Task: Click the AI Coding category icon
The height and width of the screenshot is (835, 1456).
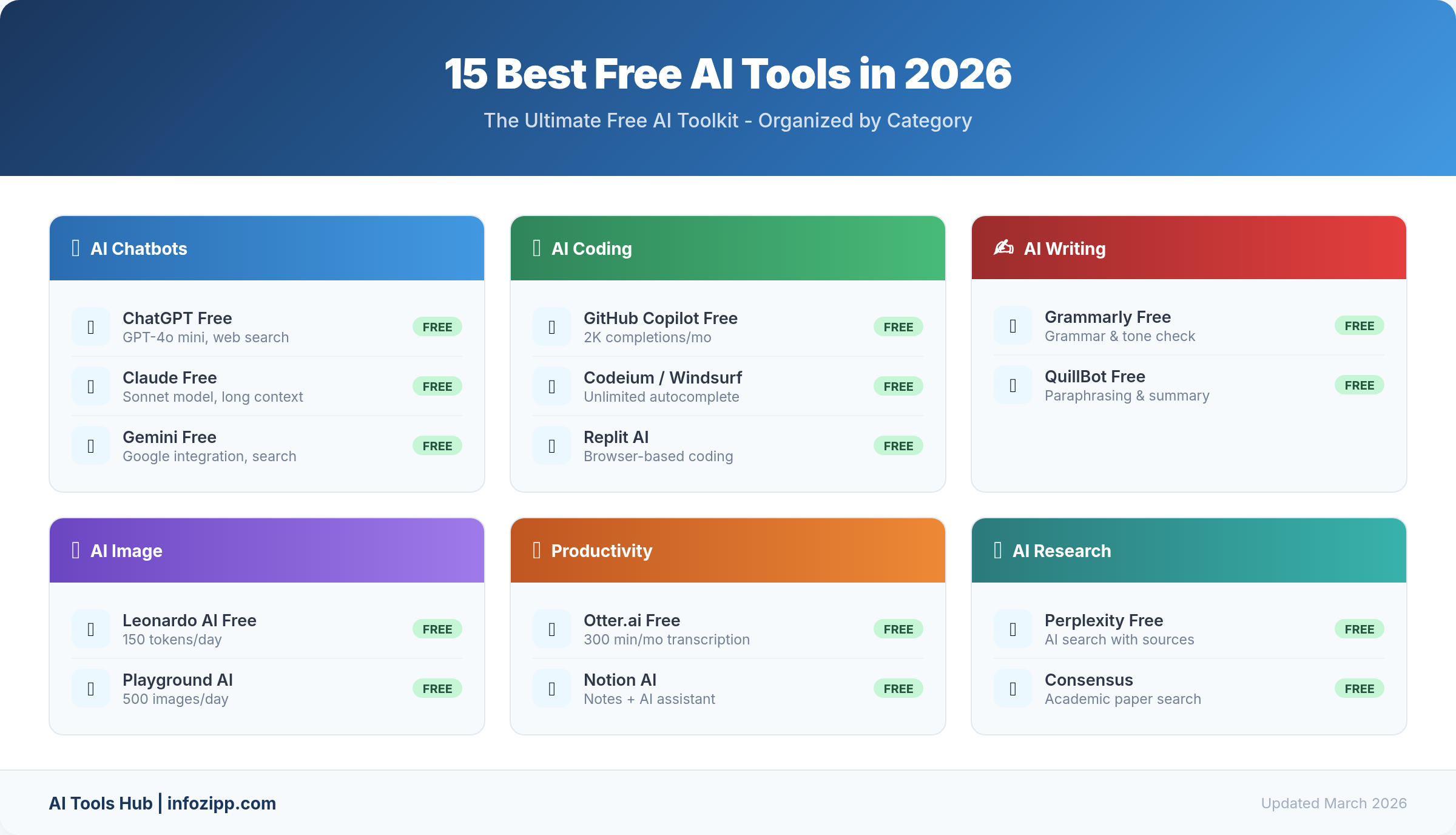Action: (x=536, y=248)
